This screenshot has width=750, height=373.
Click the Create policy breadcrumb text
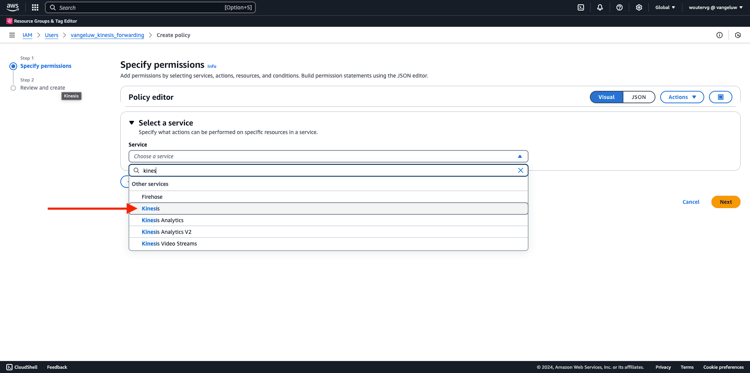coord(174,35)
